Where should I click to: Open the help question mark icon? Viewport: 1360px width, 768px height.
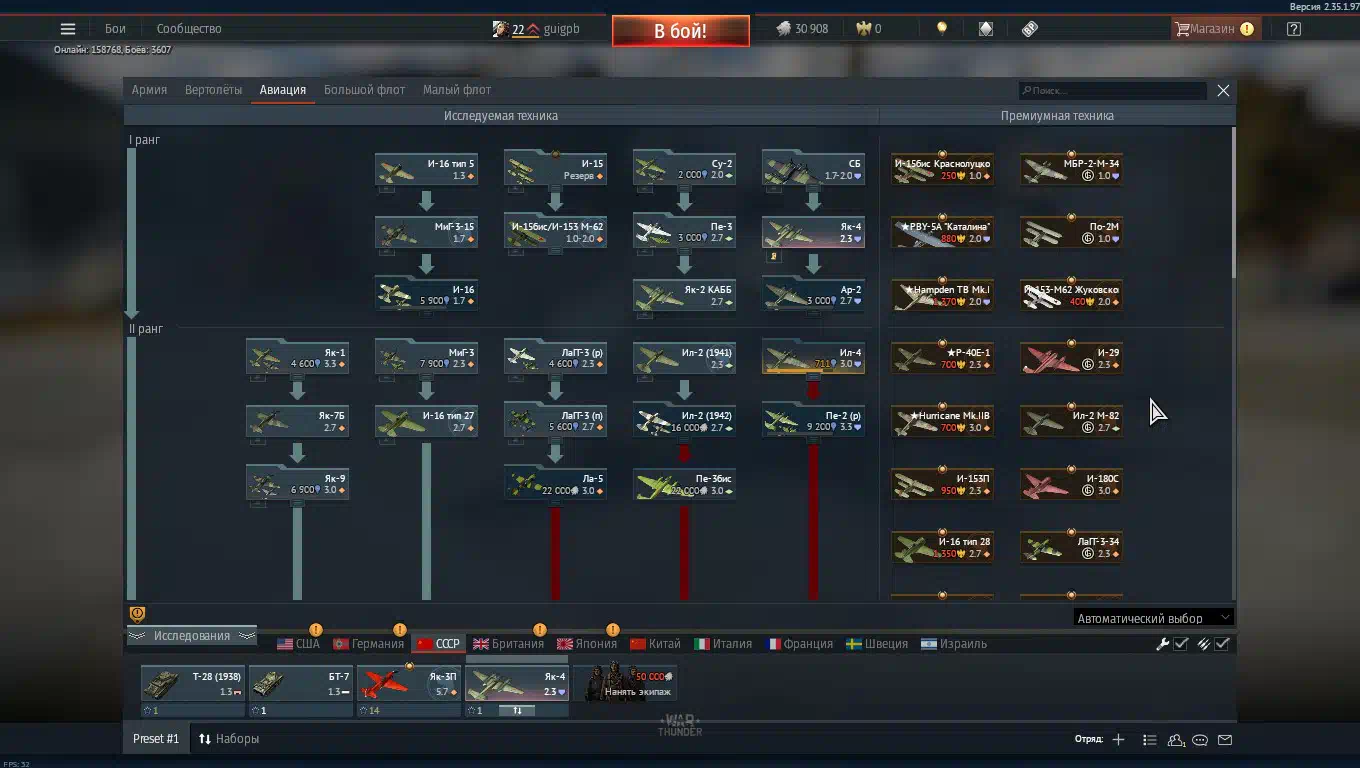tap(1294, 29)
